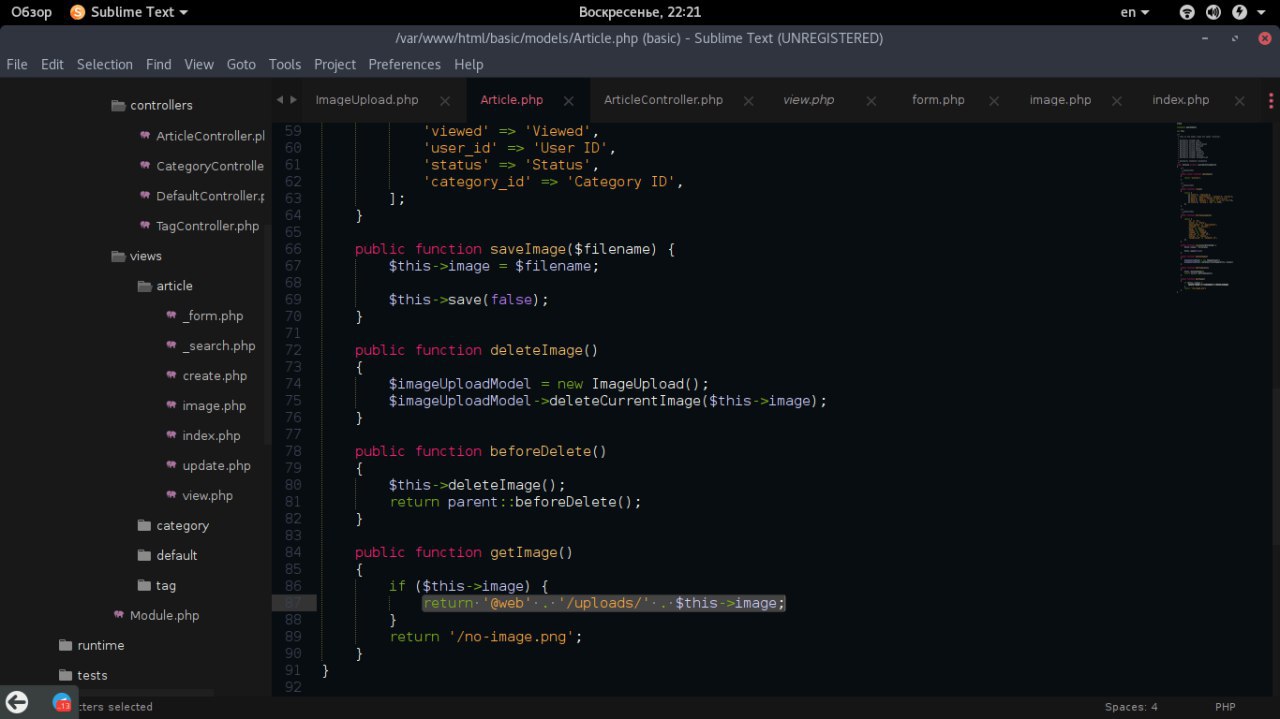
Task: Switch to the form.php tab
Action: pyautogui.click(x=938, y=100)
